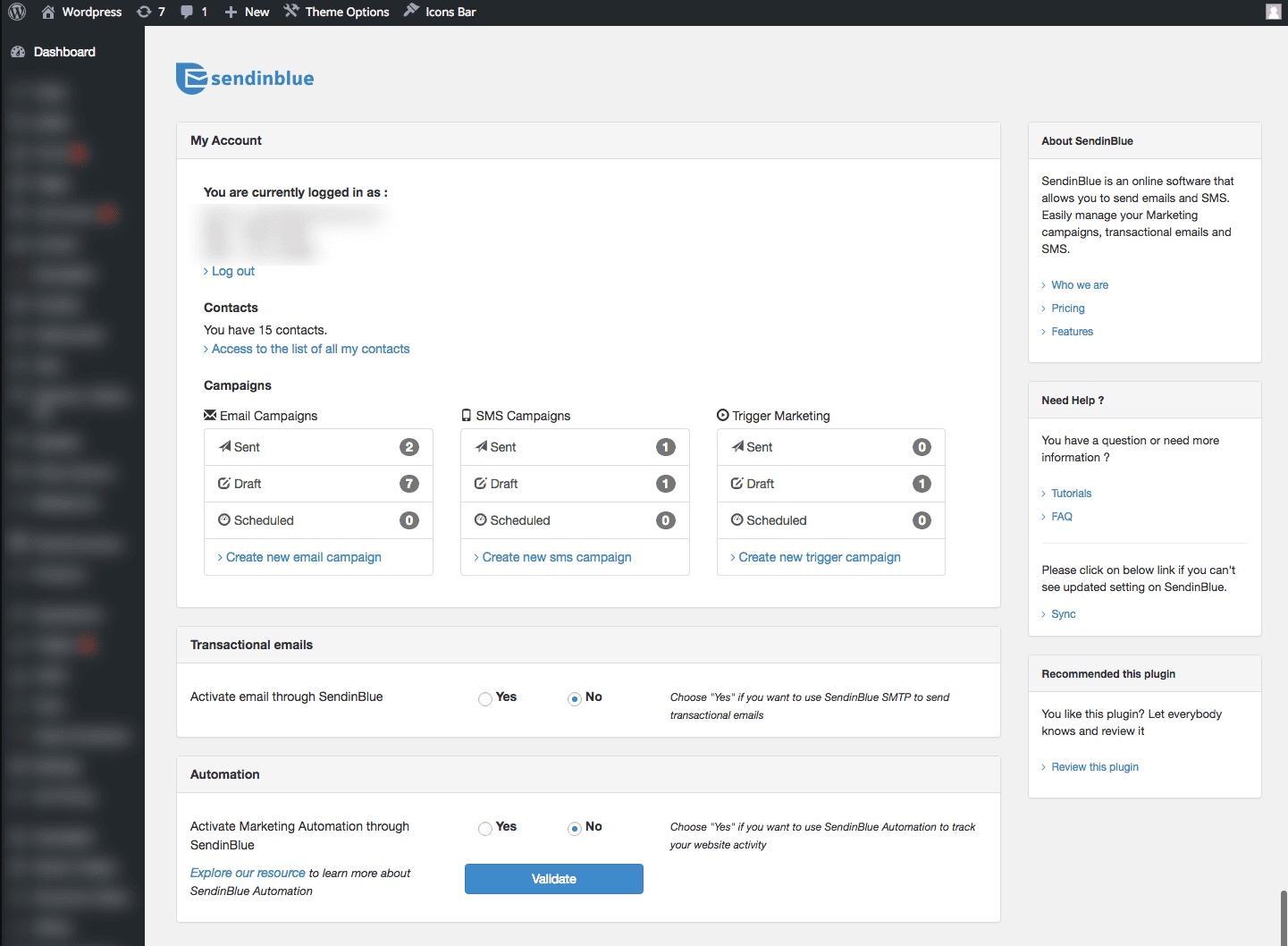Click the envelope icon beside Email Campaigns

click(x=209, y=415)
